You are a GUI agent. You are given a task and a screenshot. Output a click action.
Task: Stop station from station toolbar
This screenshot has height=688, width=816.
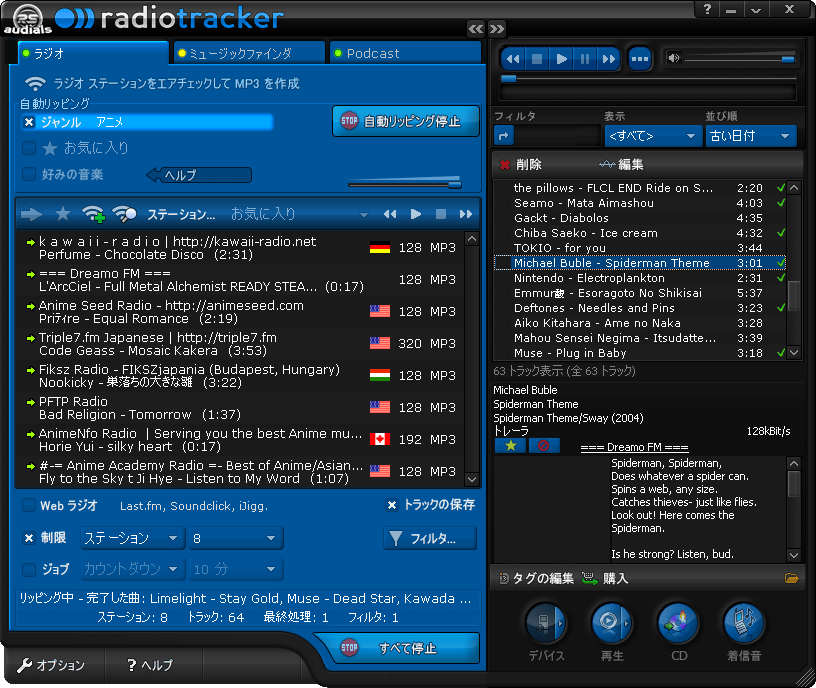(x=441, y=214)
